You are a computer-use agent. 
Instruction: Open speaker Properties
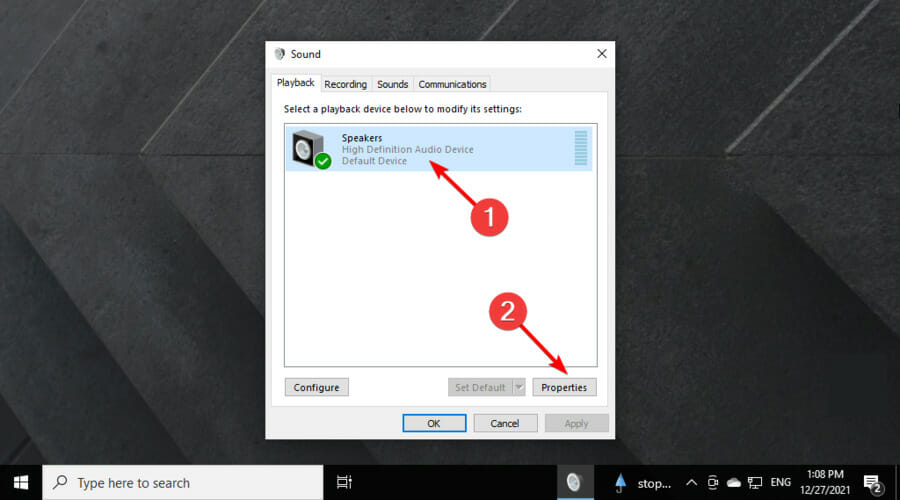564,387
